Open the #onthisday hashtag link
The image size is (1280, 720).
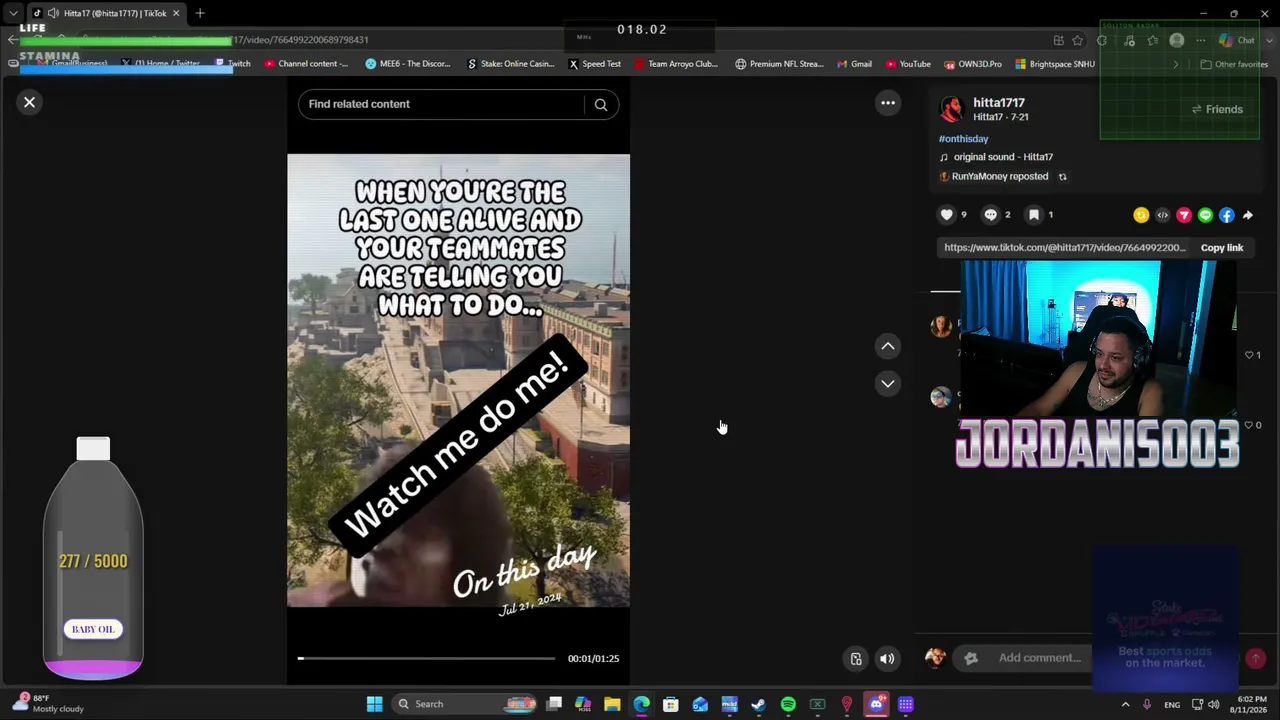(963, 139)
